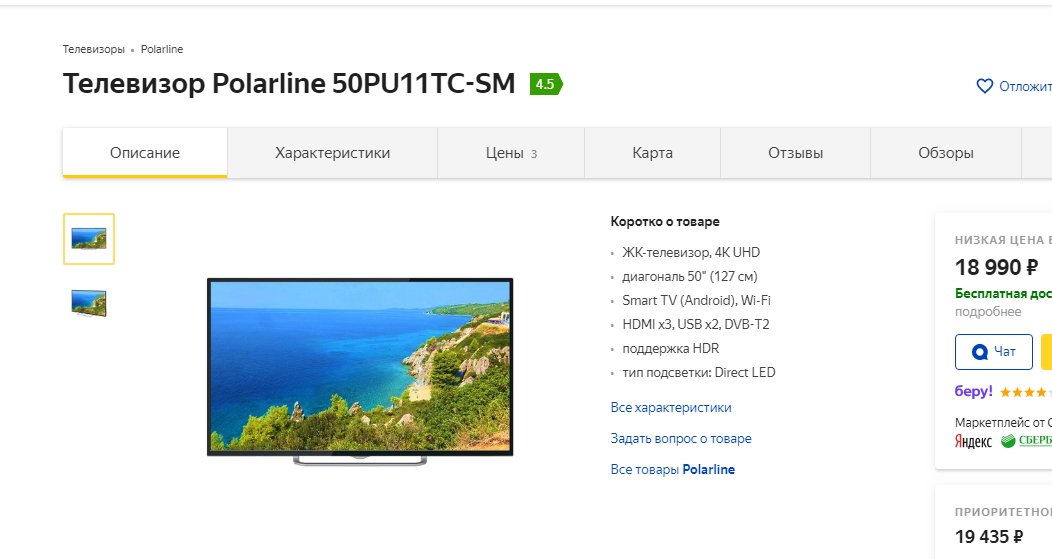Click the 19 435 ₽ price
The image size is (1052, 559).
tap(989, 537)
